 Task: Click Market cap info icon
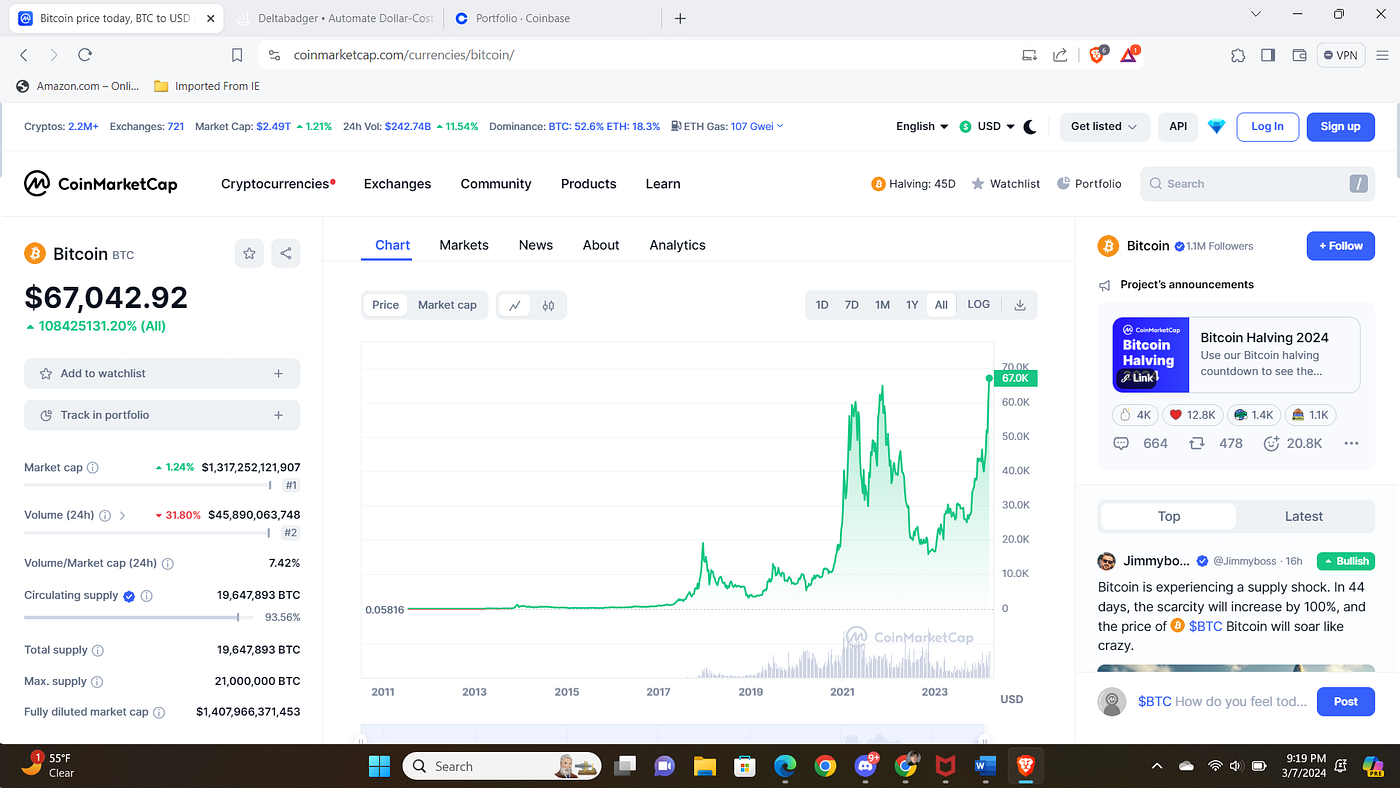[x=93, y=468]
